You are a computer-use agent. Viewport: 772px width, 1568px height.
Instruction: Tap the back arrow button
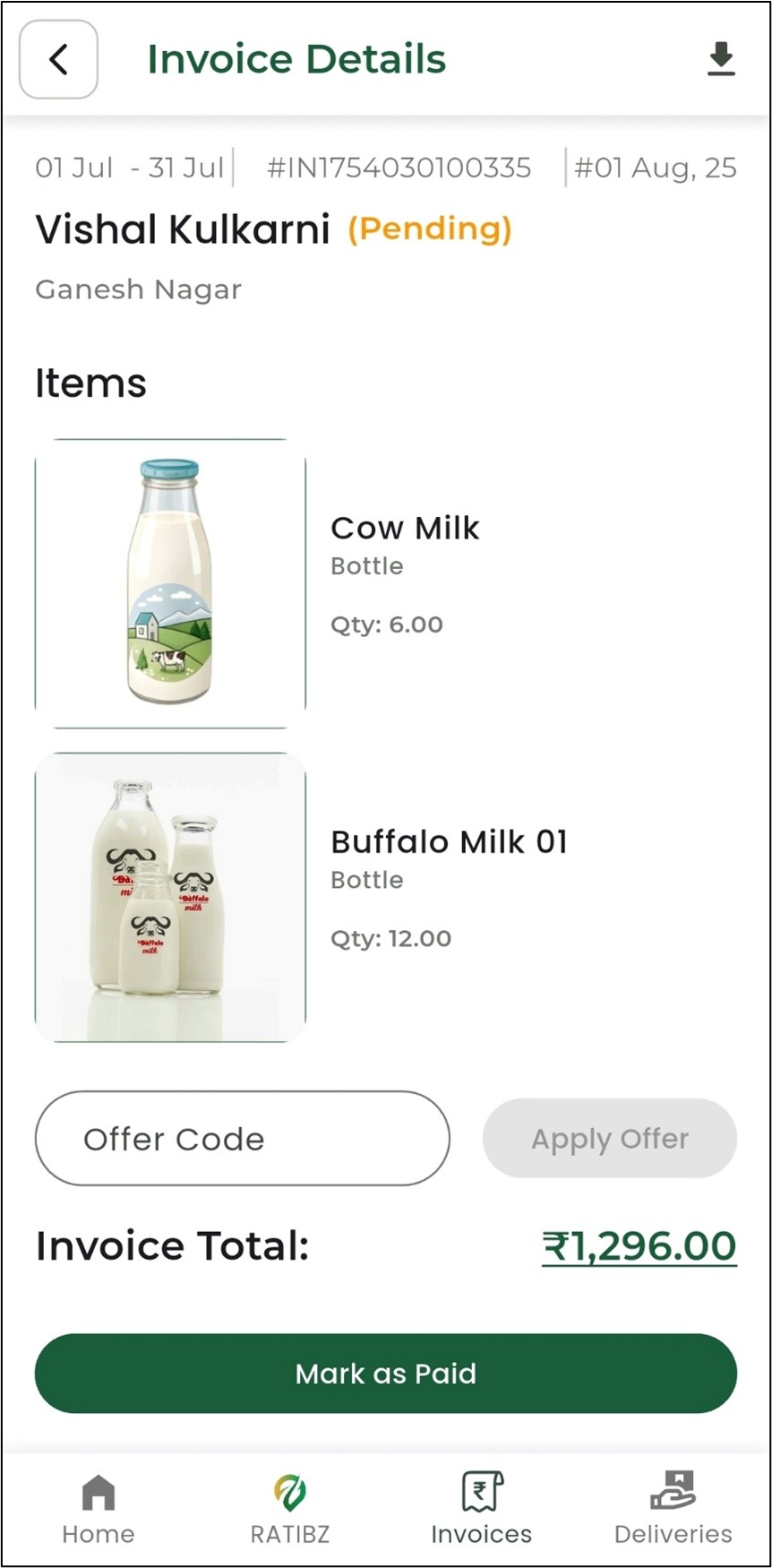coord(58,60)
